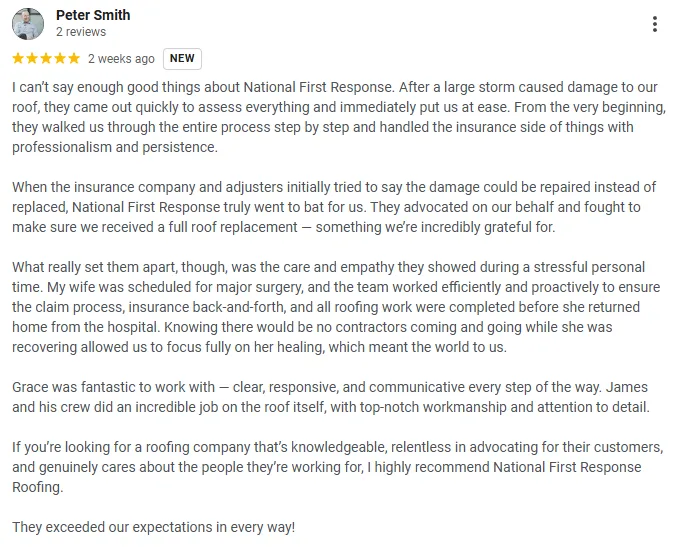Image resolution: width=683 pixels, height=547 pixels.
Task: Click the line 'They exceeded our expectations in every way!'
Action: tap(153, 527)
